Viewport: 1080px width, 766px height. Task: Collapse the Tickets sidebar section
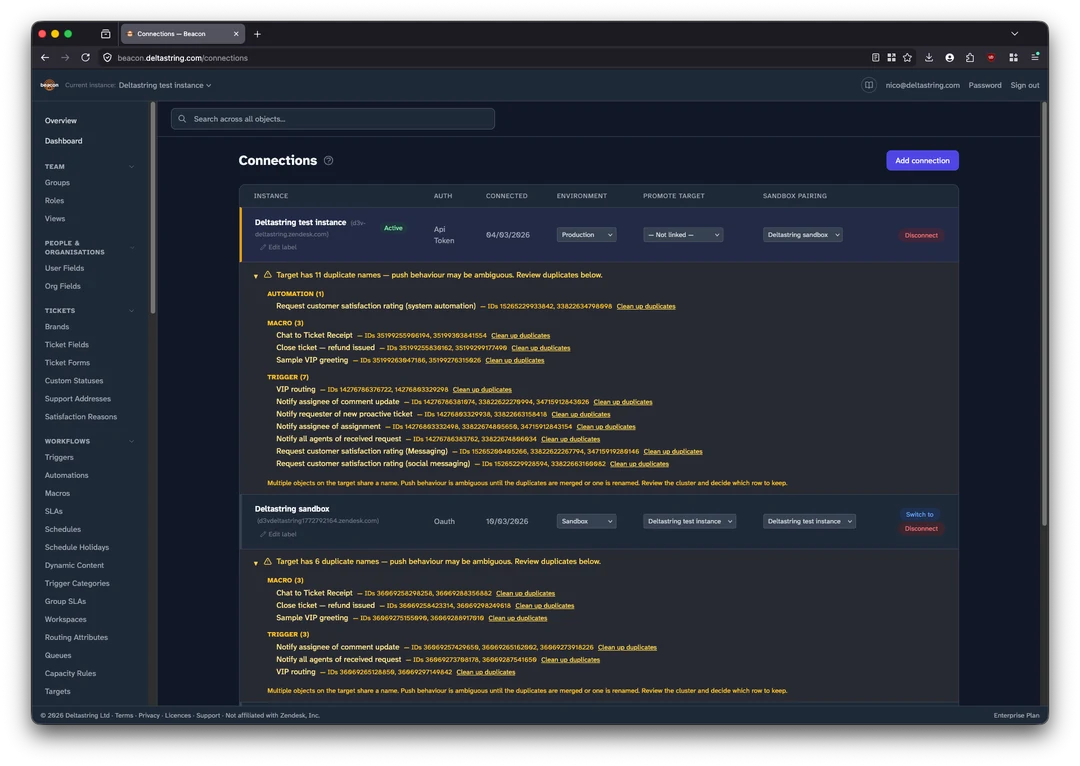132,311
